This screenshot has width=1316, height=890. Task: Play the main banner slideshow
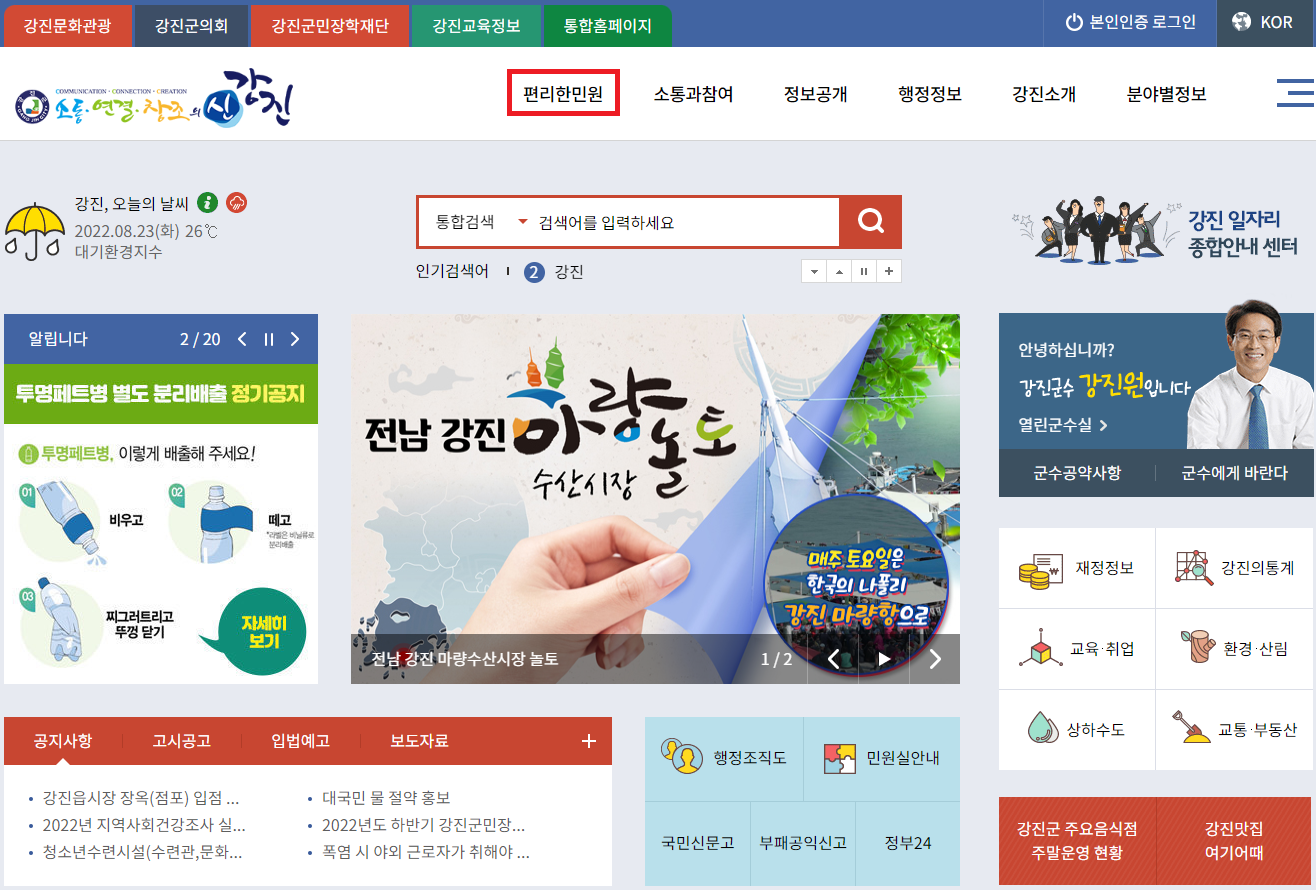pos(884,659)
